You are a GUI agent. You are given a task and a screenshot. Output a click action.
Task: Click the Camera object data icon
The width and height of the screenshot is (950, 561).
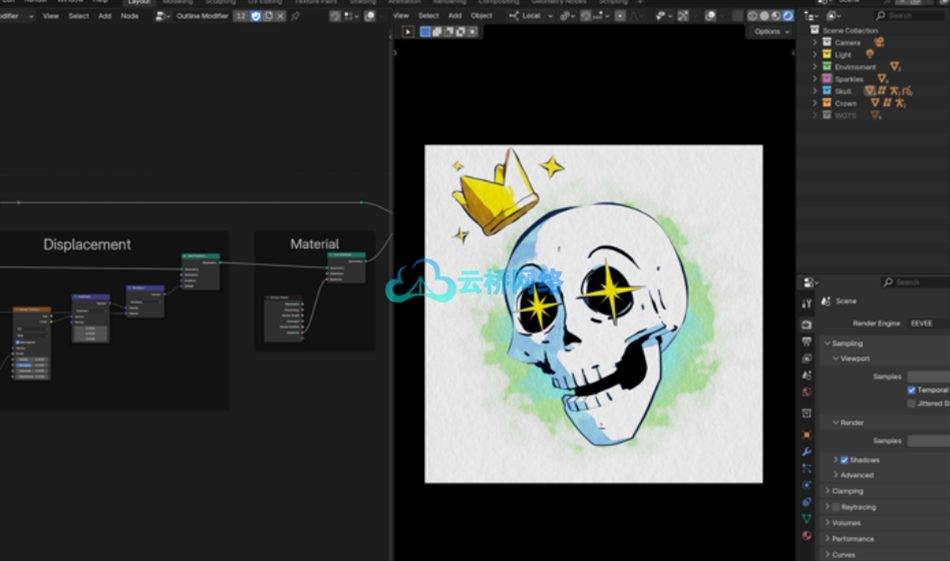[879, 42]
